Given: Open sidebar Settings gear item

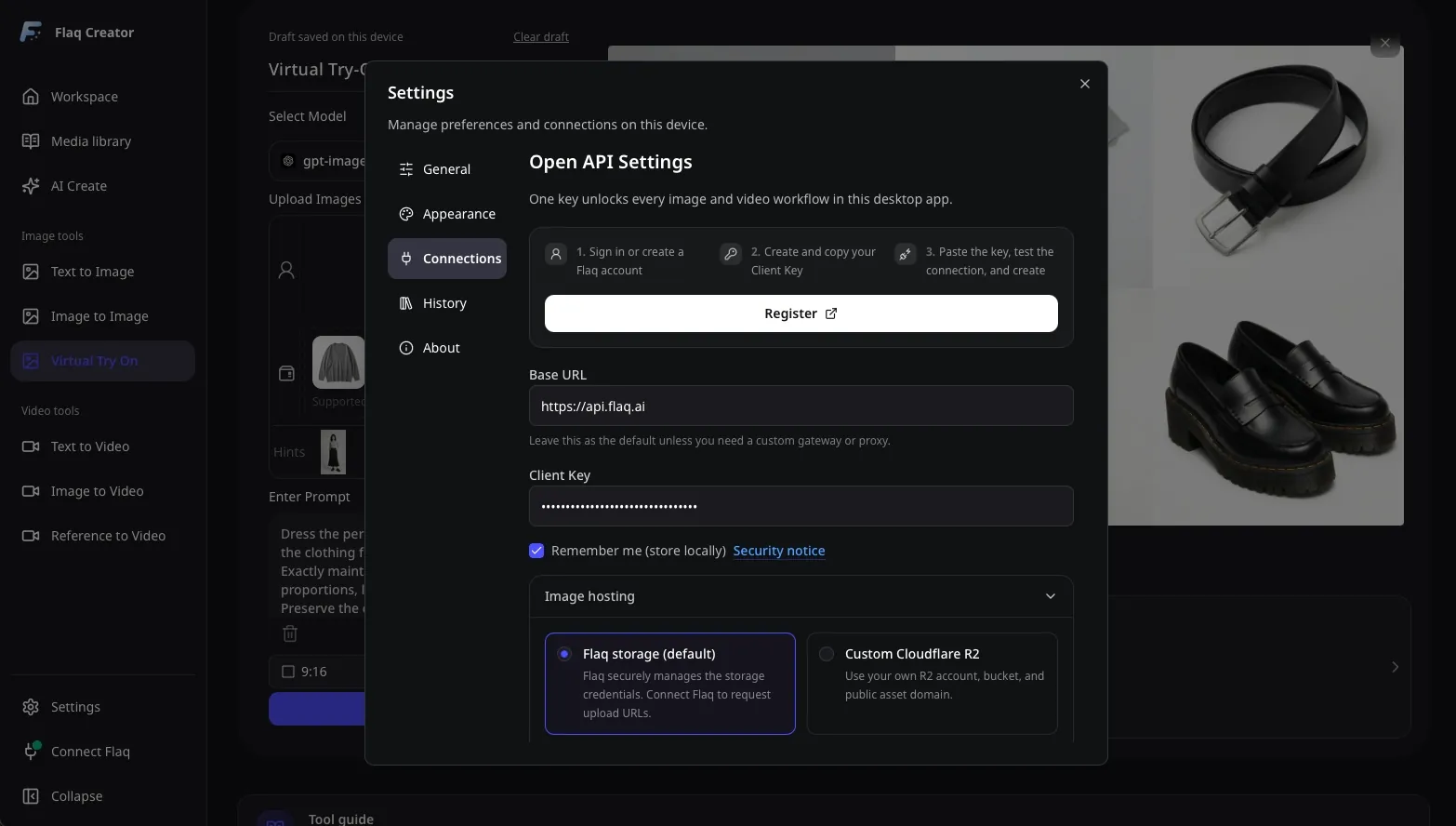Looking at the screenshot, I should (x=102, y=707).
